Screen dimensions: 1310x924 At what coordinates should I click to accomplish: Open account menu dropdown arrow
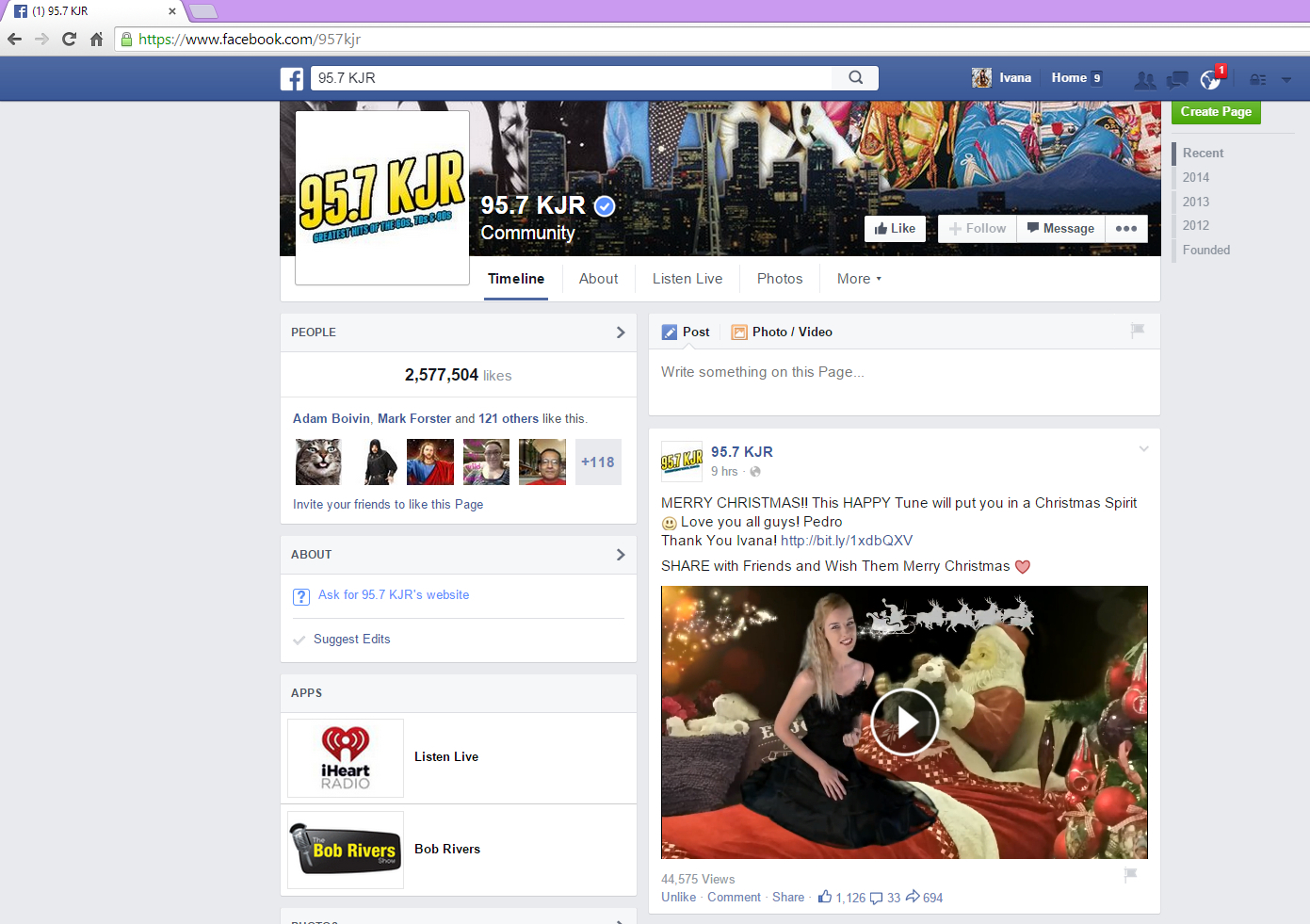pos(1286,80)
